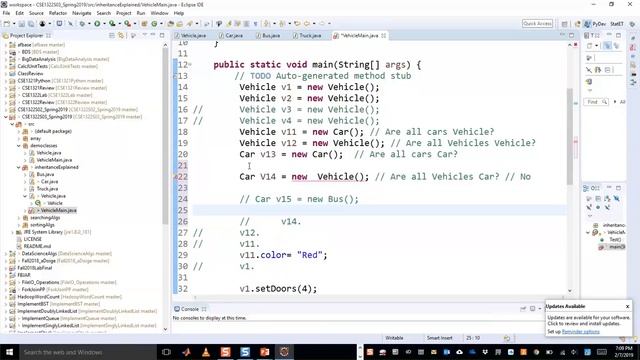The width and height of the screenshot is (640, 360).
Task: Expand the JRE System Library node
Action: pyautogui.click(x=12, y=232)
